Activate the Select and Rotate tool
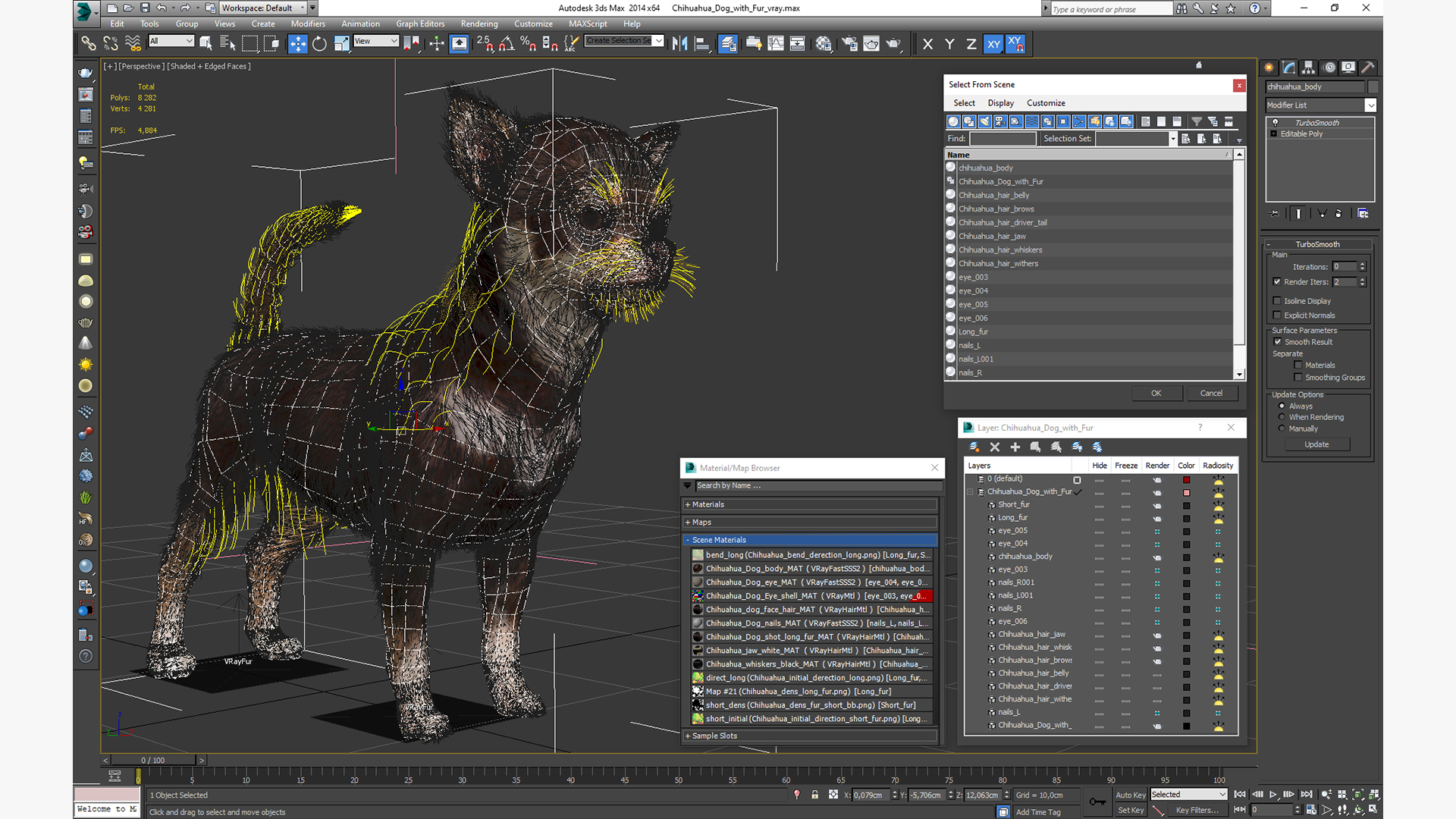 tap(320, 44)
